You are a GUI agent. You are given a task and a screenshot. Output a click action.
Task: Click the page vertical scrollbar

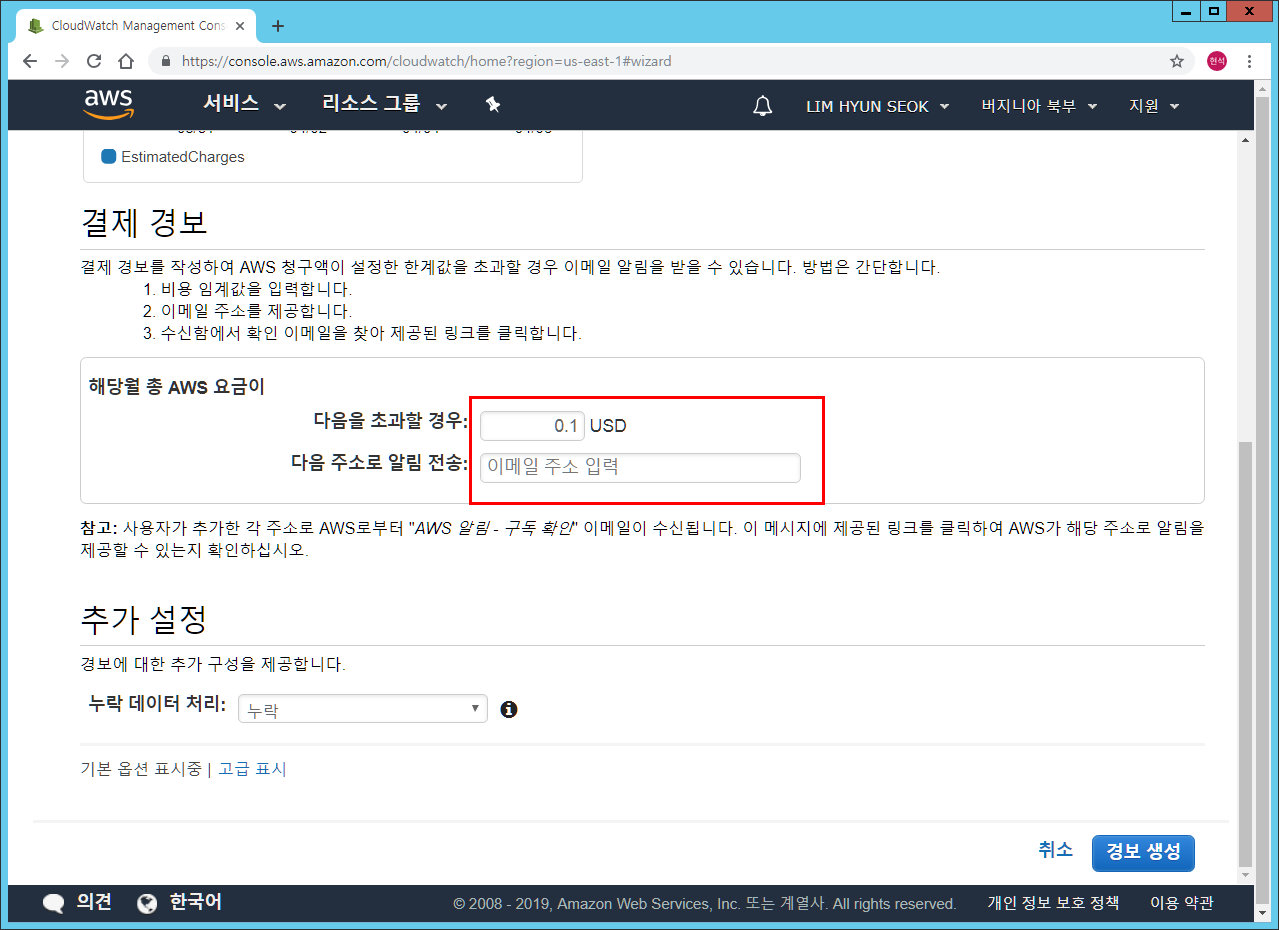pos(1245,654)
